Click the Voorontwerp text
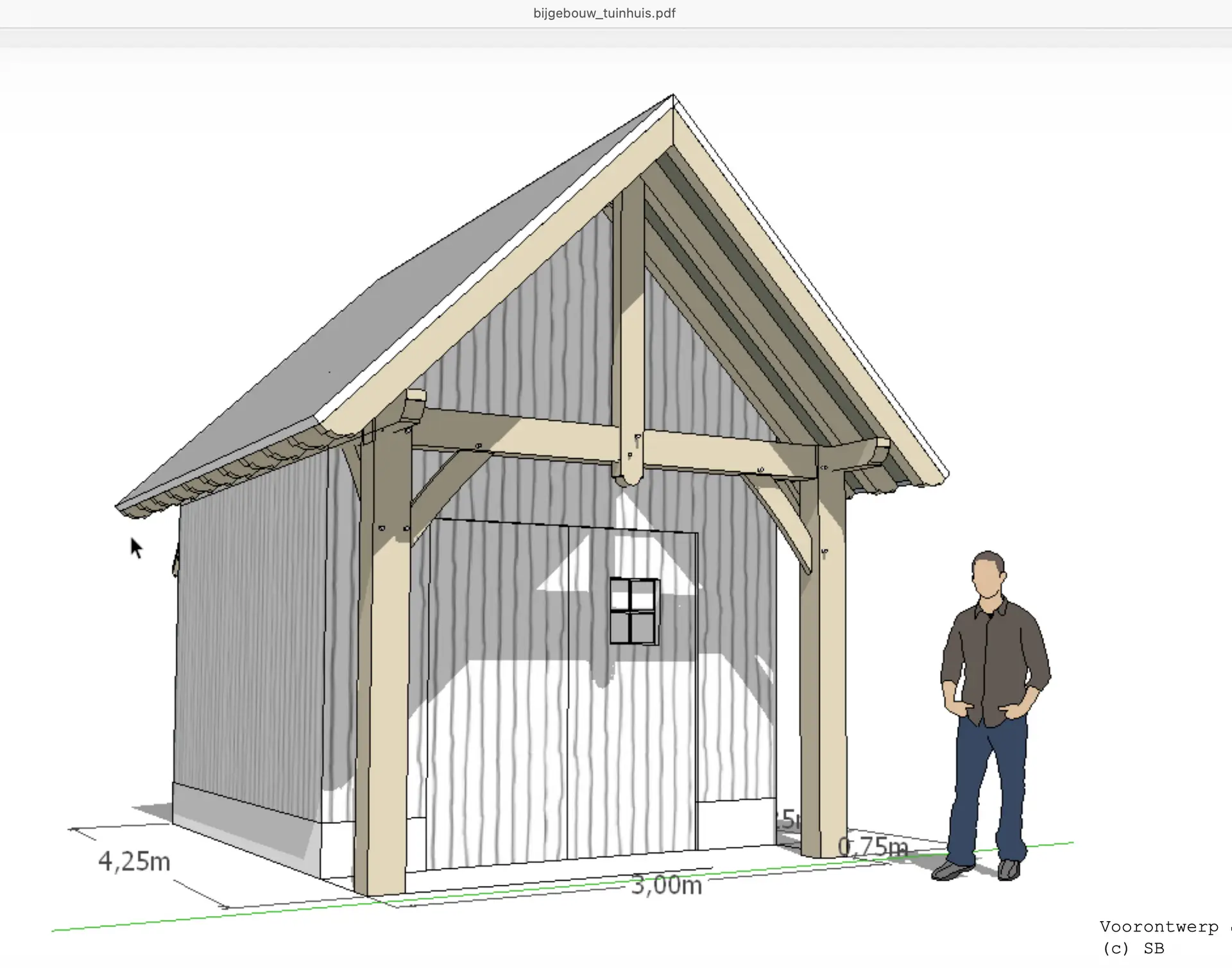The height and width of the screenshot is (968, 1232). 1158,926
